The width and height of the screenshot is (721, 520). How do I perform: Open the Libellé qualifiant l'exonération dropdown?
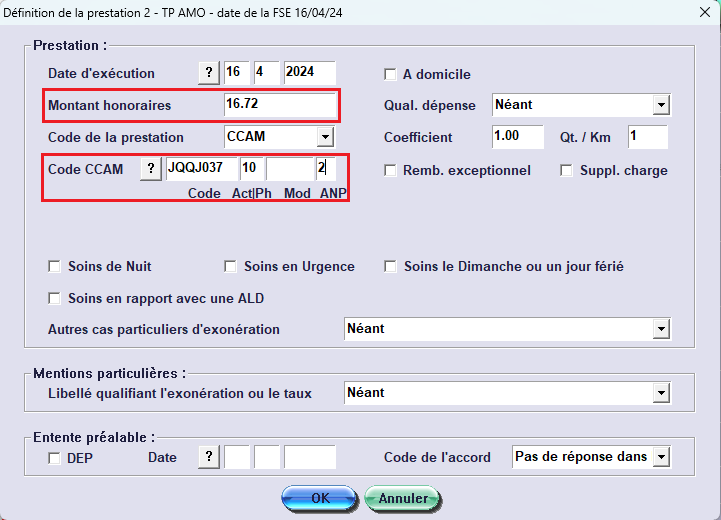point(660,393)
